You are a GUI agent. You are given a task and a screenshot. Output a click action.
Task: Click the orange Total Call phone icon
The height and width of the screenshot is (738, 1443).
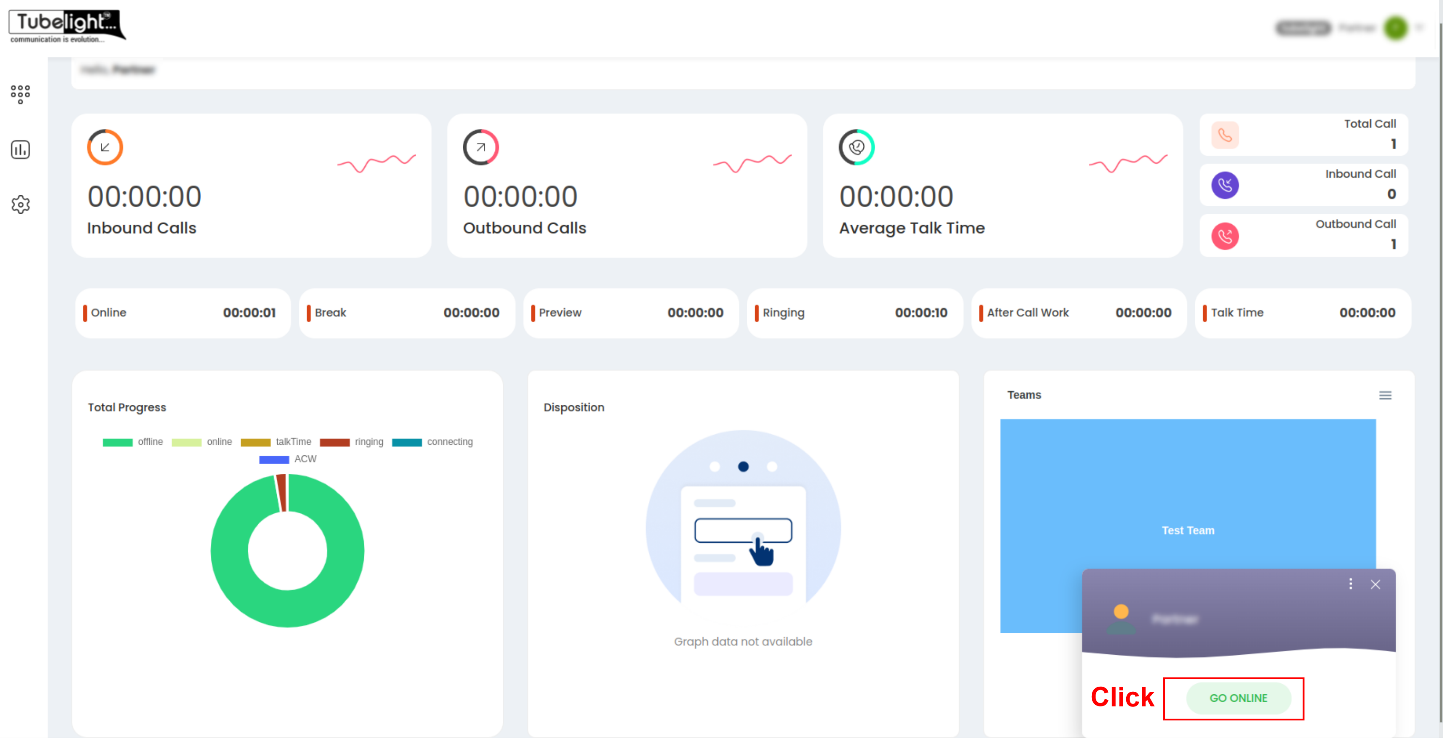(1225, 135)
